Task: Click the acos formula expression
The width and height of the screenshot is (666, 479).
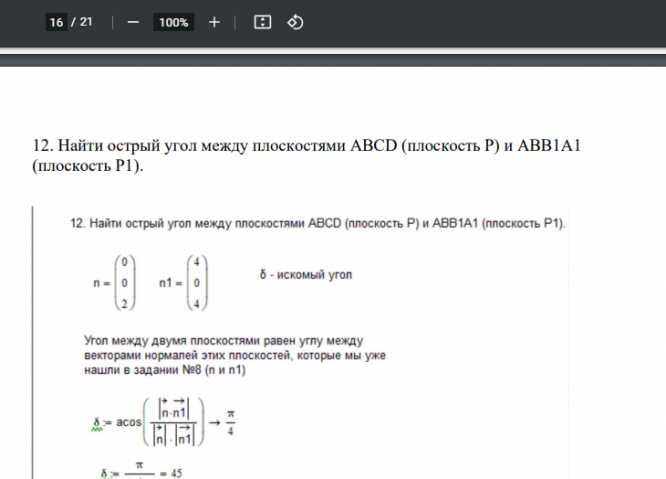Action: (149, 422)
